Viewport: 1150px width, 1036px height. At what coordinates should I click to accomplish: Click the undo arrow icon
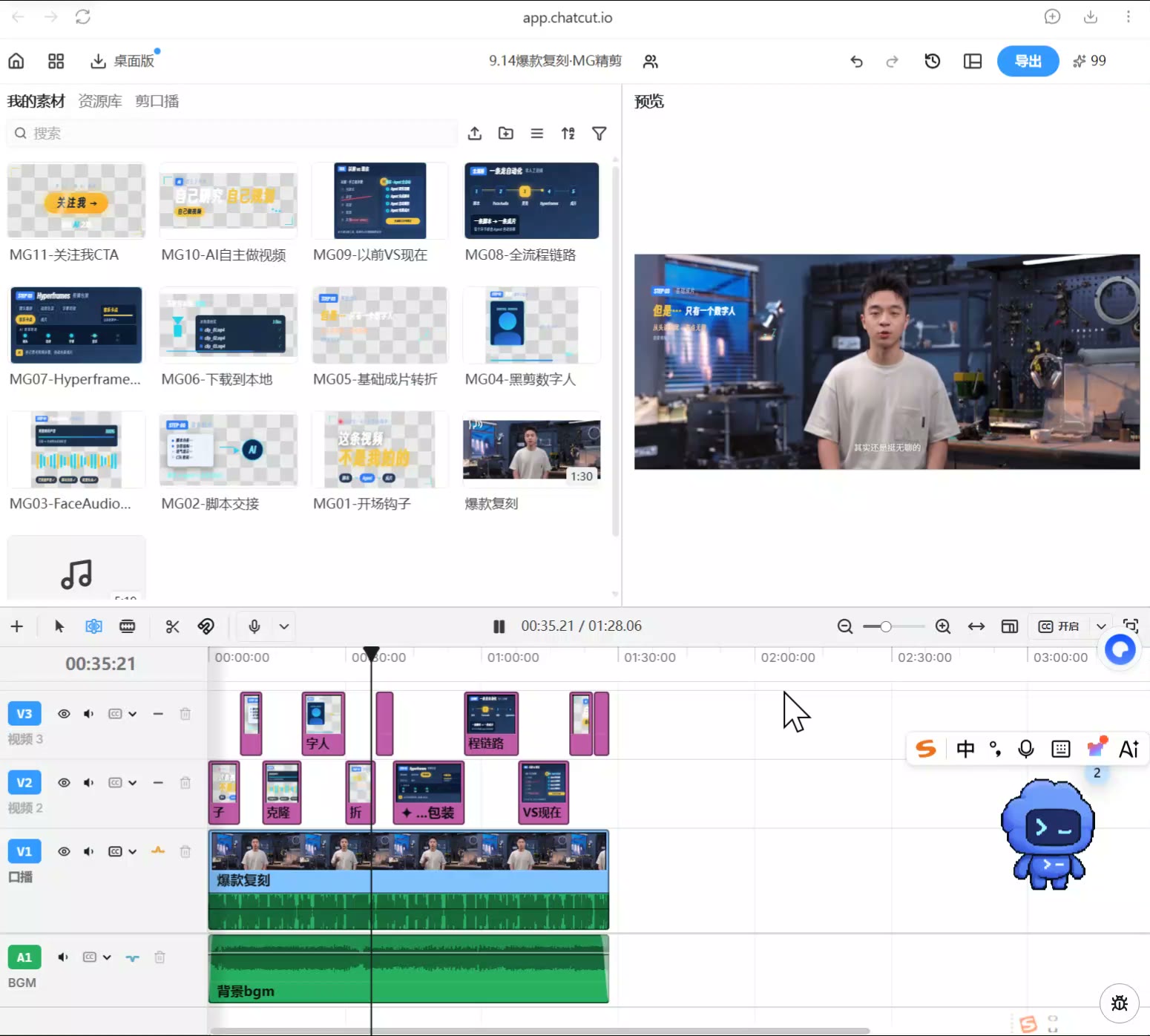856,61
